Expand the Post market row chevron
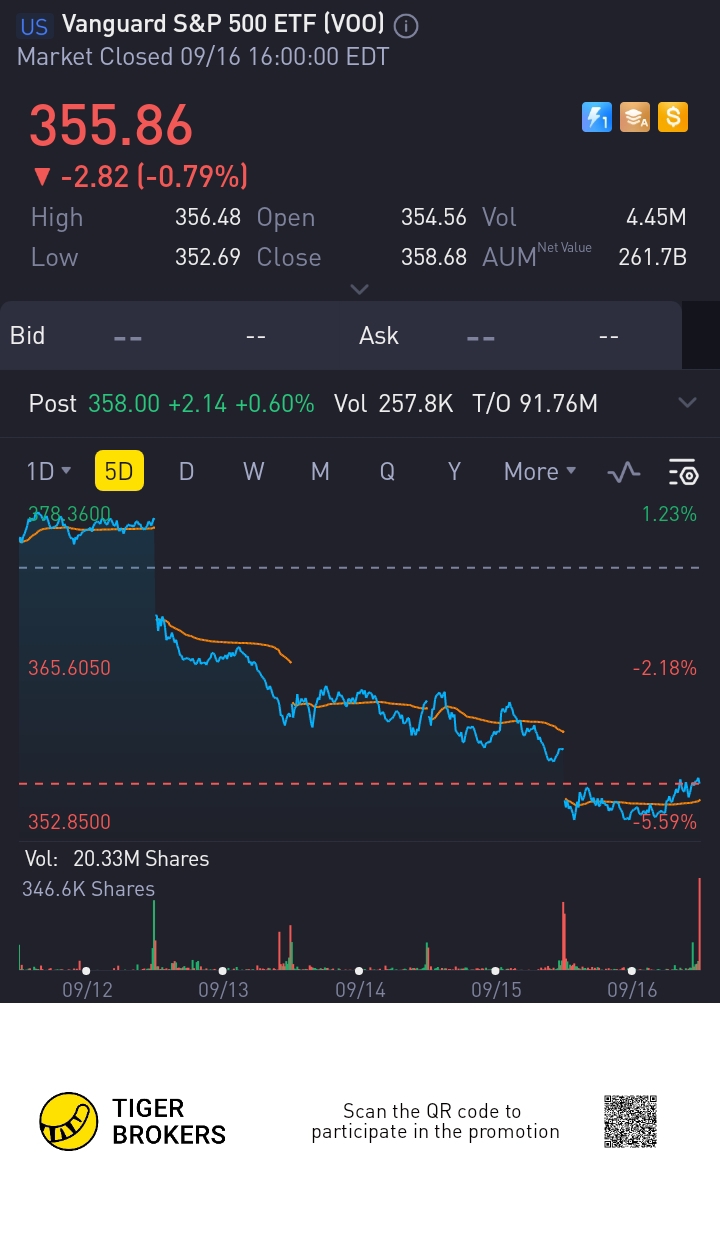Viewport: 720px width, 1240px height. [x=687, y=403]
